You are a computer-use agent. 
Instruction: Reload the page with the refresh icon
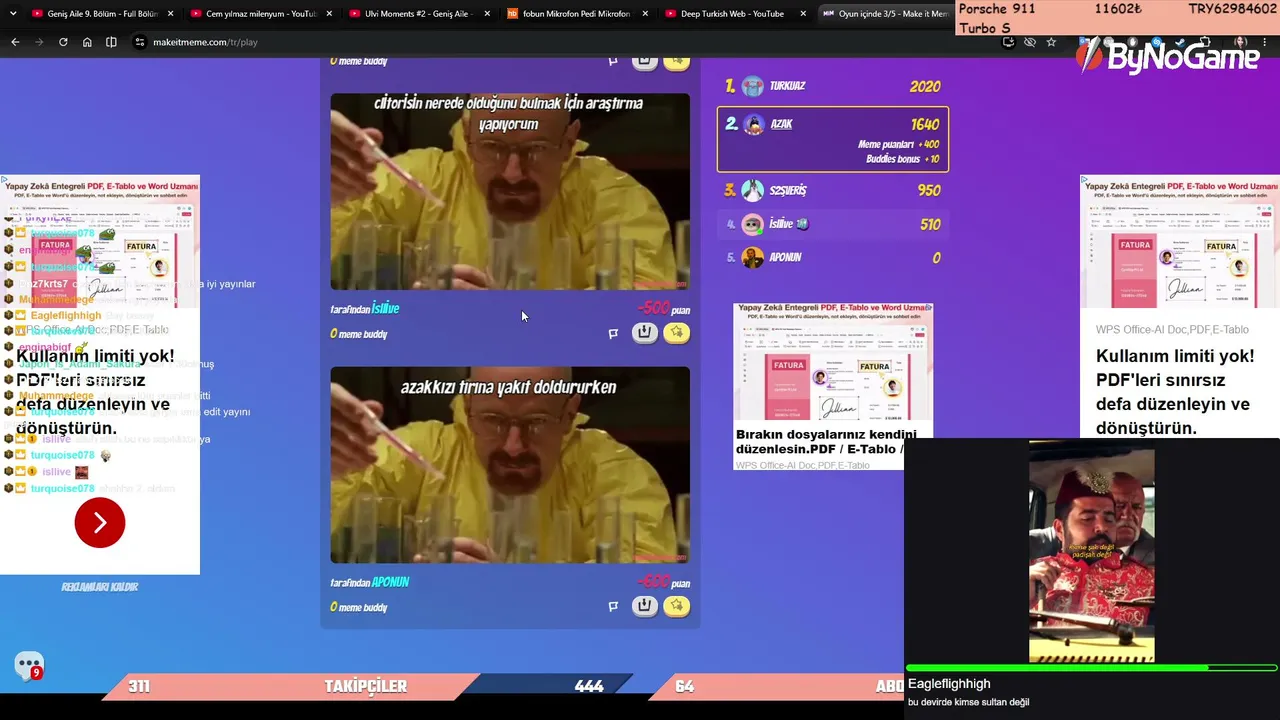click(63, 42)
